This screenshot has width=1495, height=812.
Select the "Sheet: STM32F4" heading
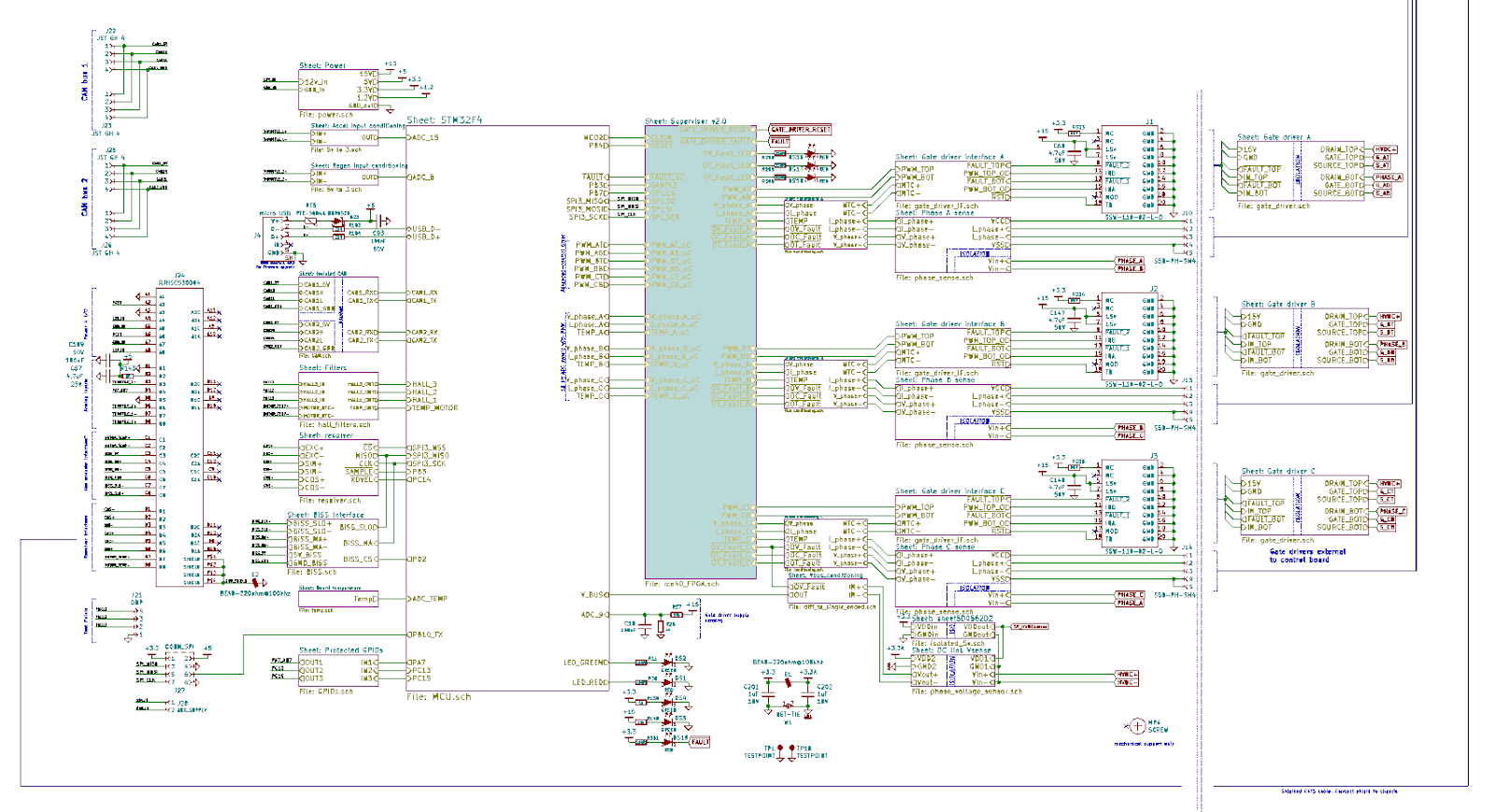point(444,120)
